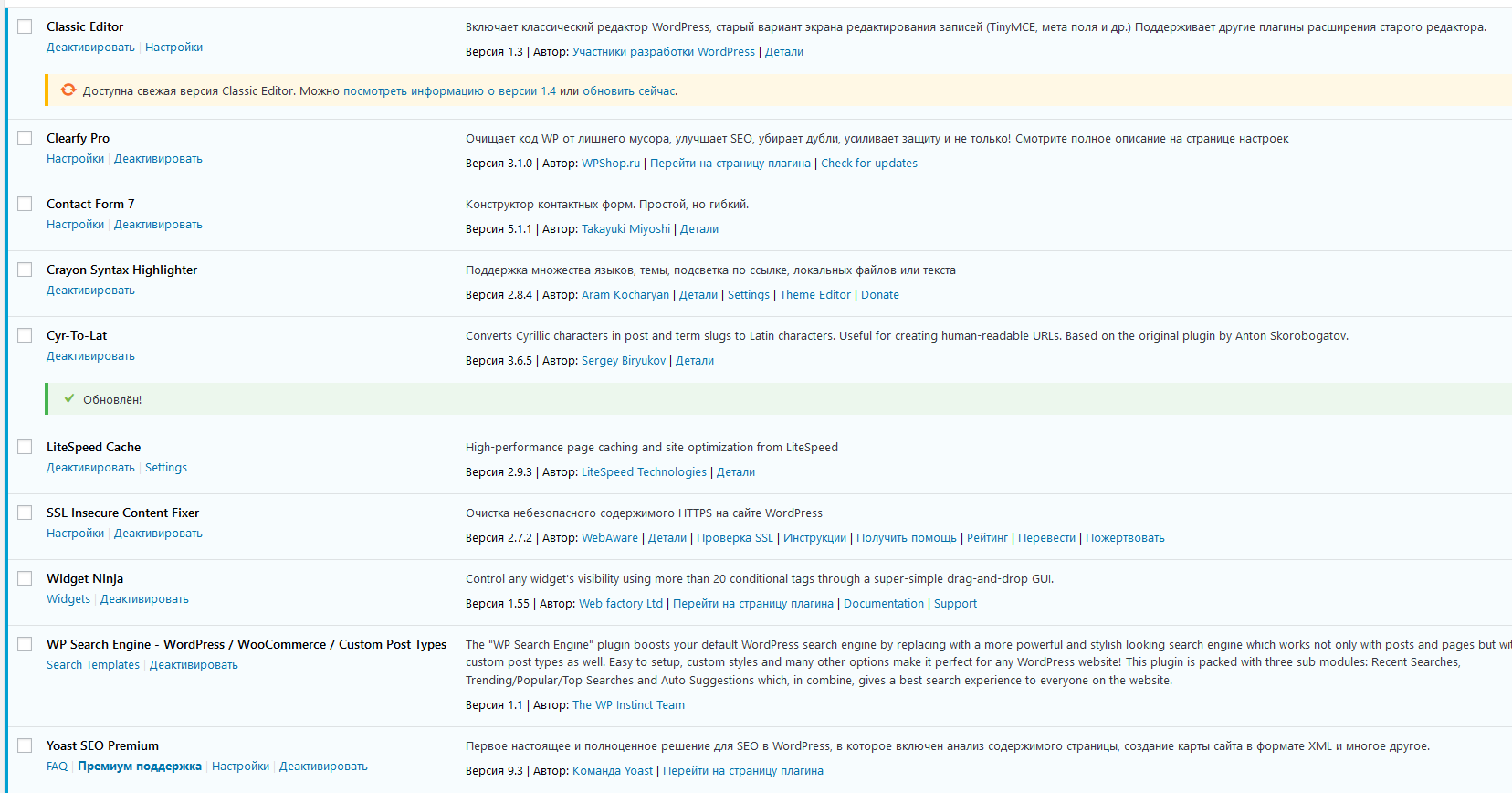Click the Crayon Donate link
The image size is (1512, 793).
pos(880,295)
